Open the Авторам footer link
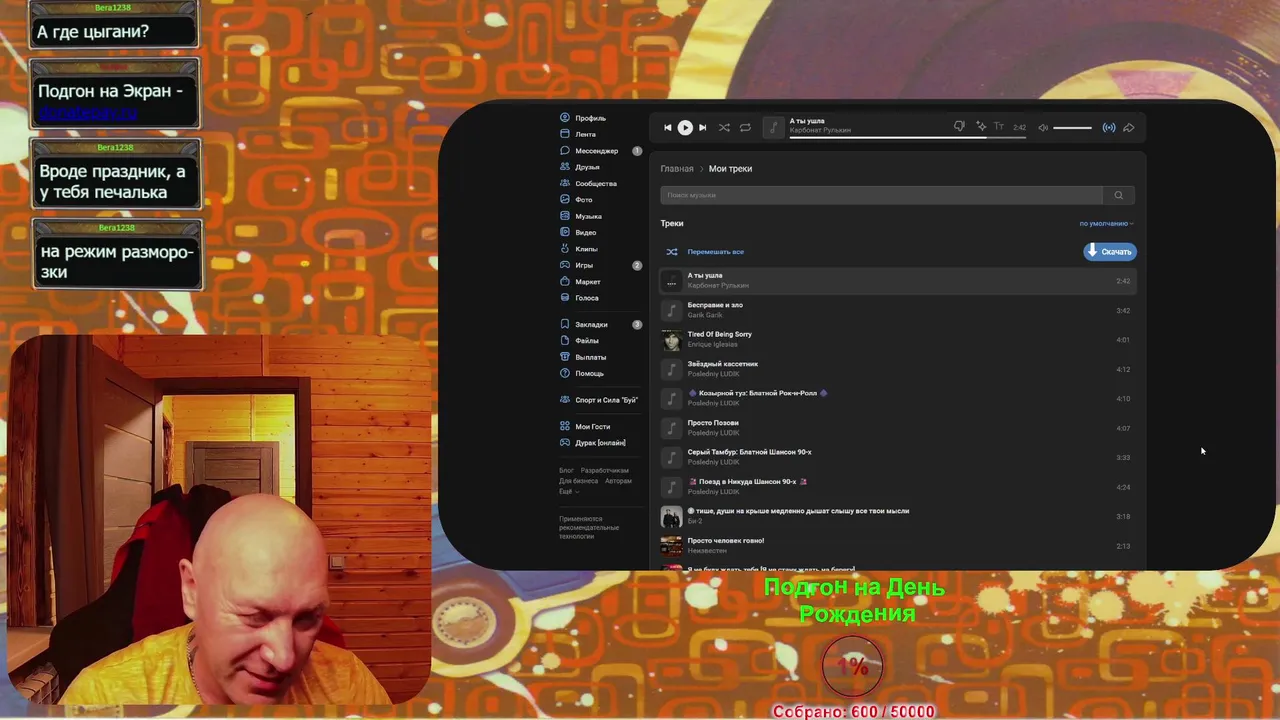 coord(618,481)
